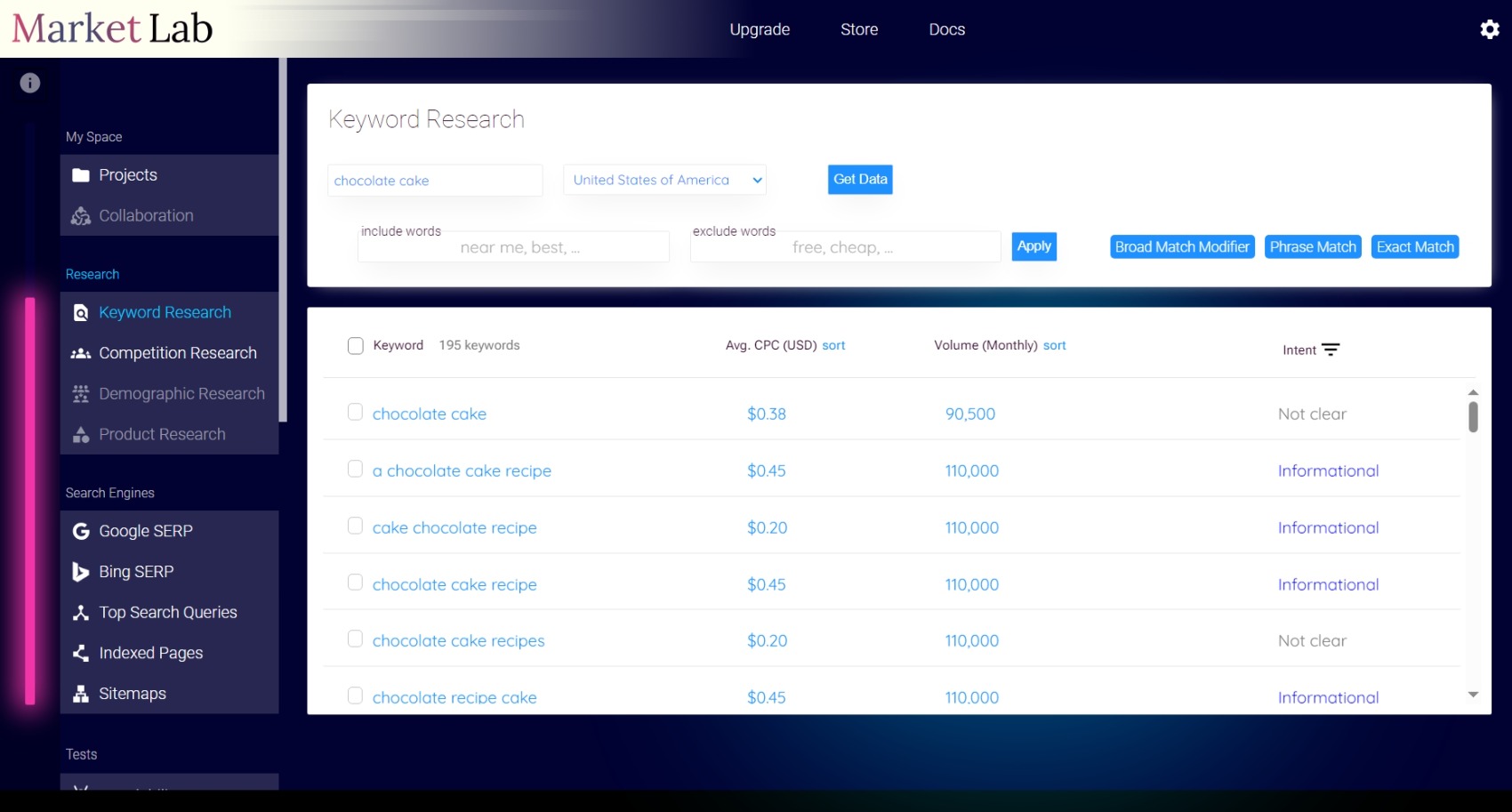The width and height of the screenshot is (1512, 812).
Task: Open the settings gear icon
Action: pos(1490,29)
